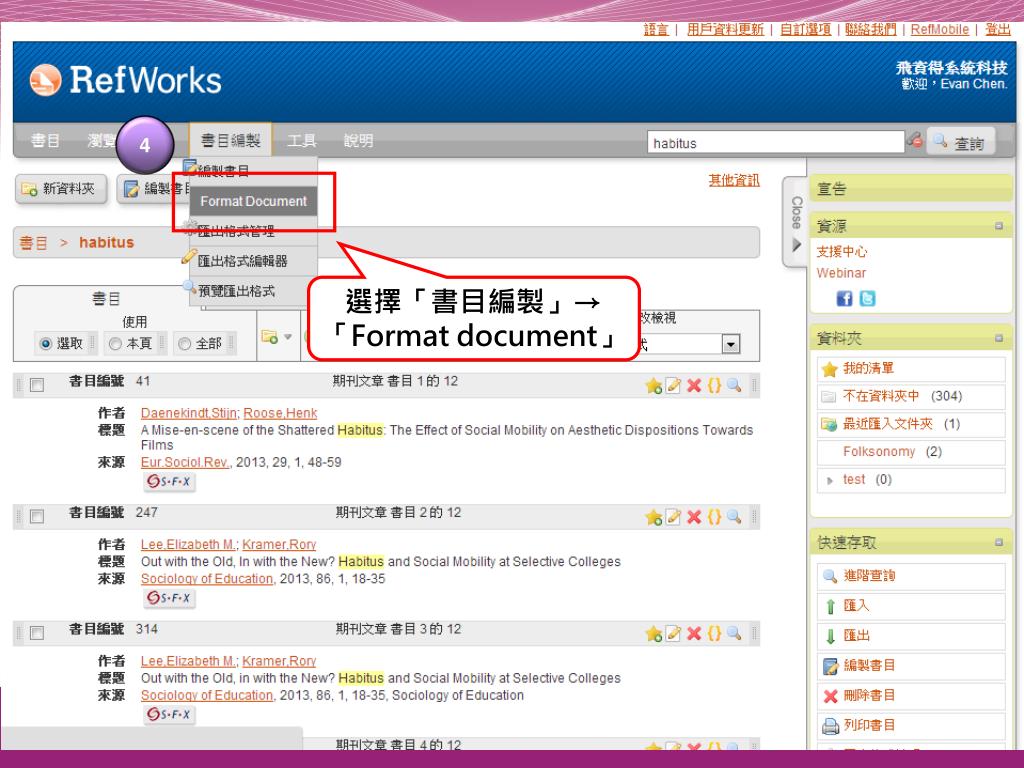
Task: Click 匯出 quick access item
Action: pos(910,636)
